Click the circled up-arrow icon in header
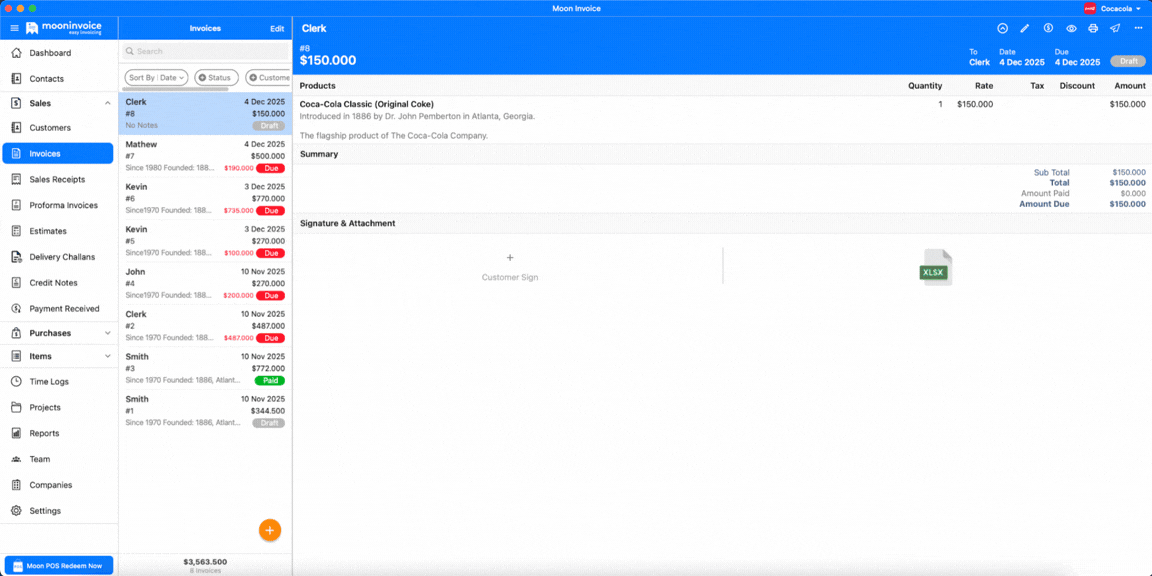 (1002, 29)
